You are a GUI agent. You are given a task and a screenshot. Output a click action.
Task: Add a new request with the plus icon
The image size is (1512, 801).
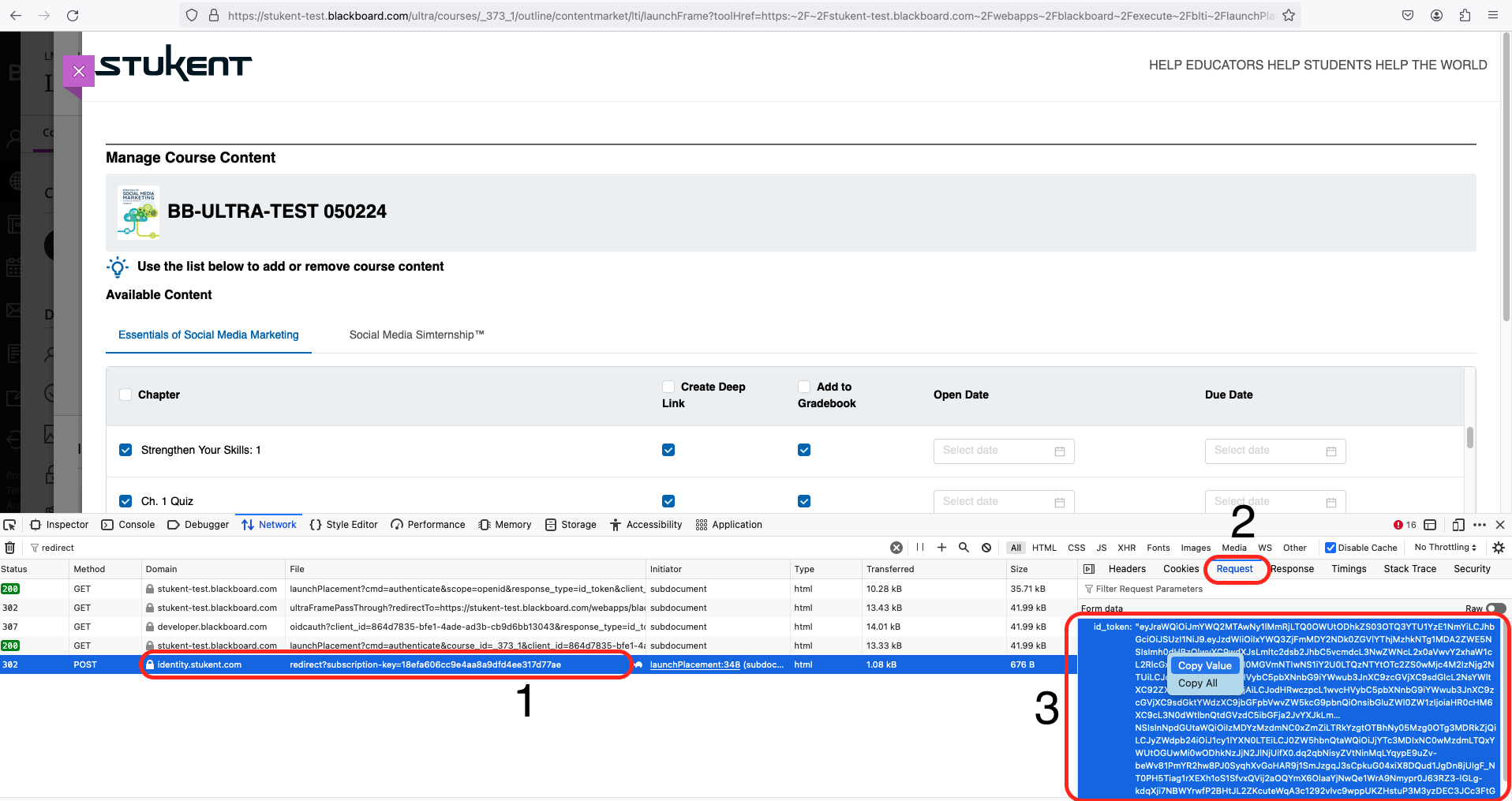click(x=941, y=547)
